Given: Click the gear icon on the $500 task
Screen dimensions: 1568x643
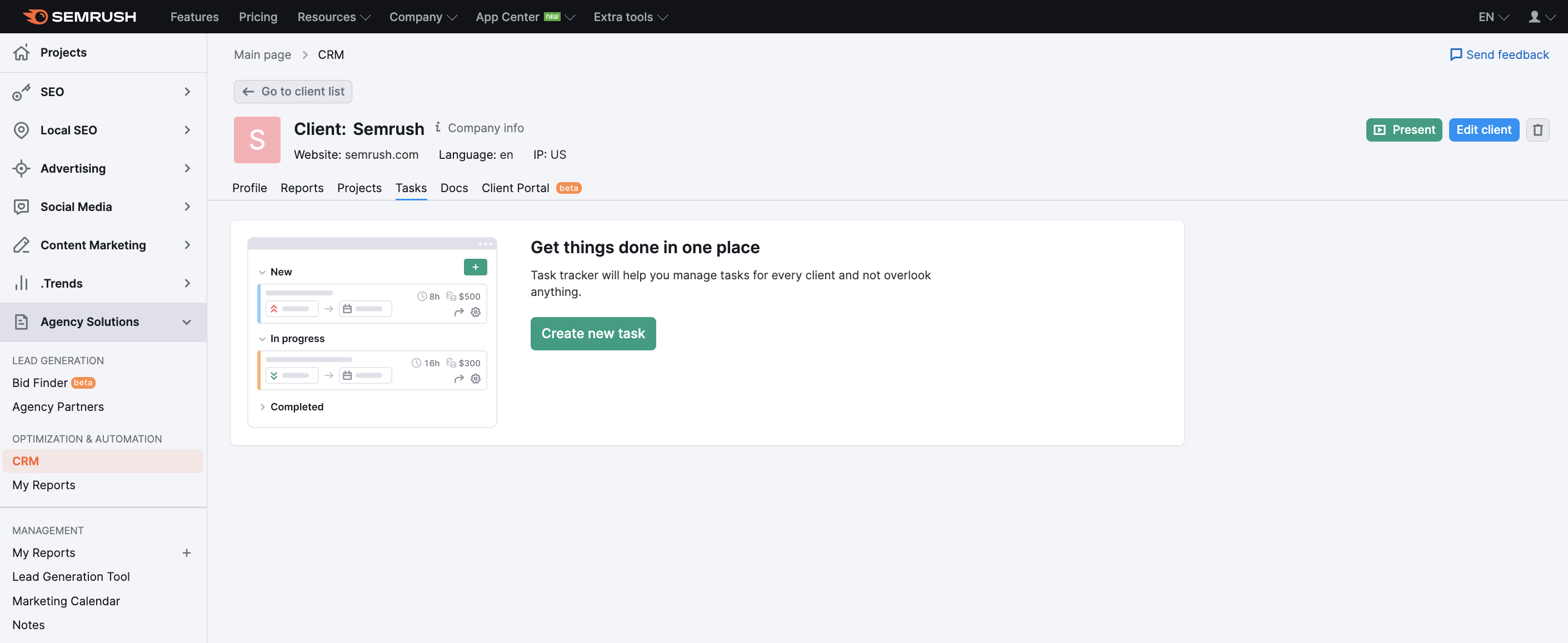Looking at the screenshot, I should (476, 312).
